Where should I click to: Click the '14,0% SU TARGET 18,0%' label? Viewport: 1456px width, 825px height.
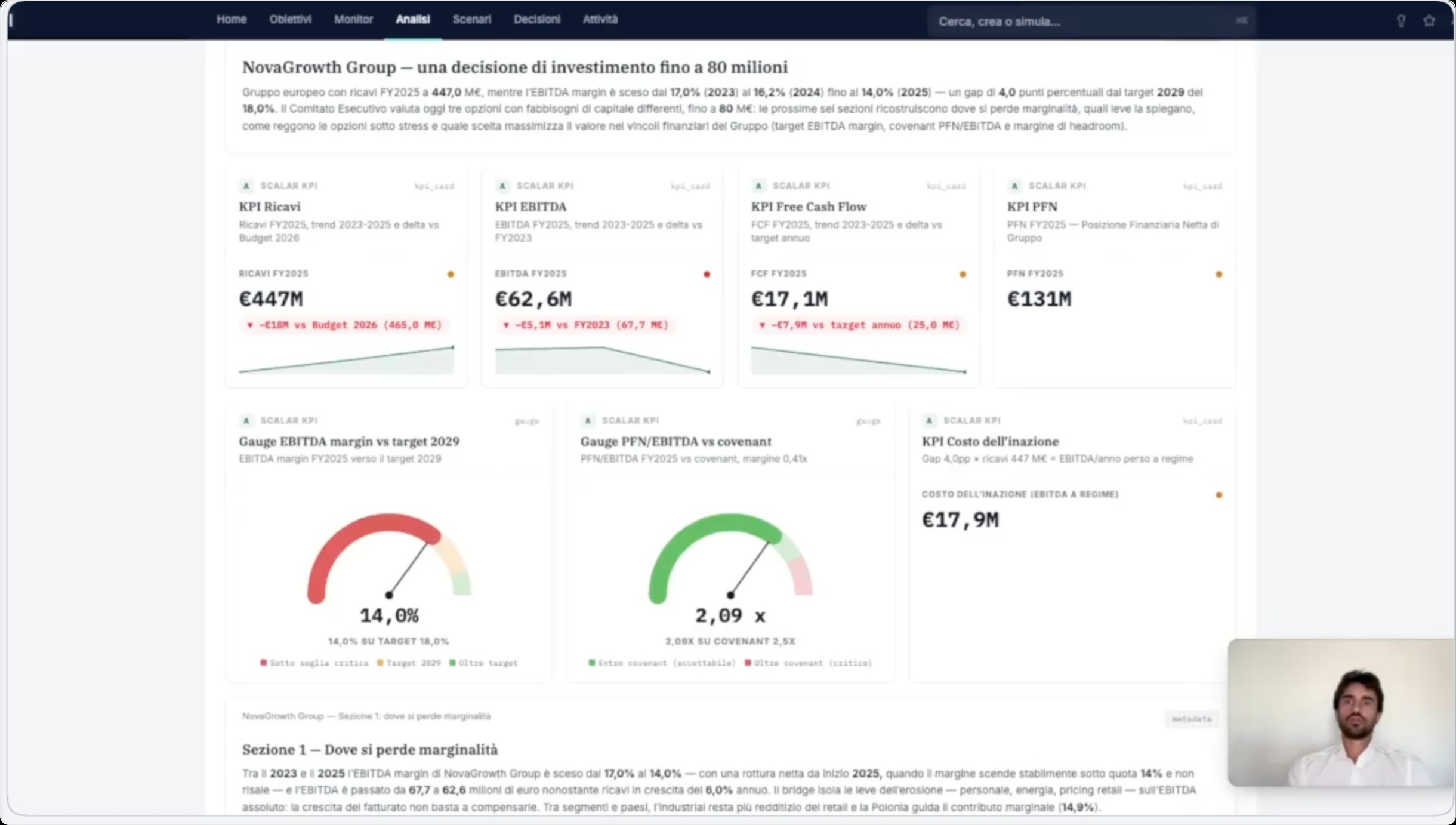coord(388,641)
